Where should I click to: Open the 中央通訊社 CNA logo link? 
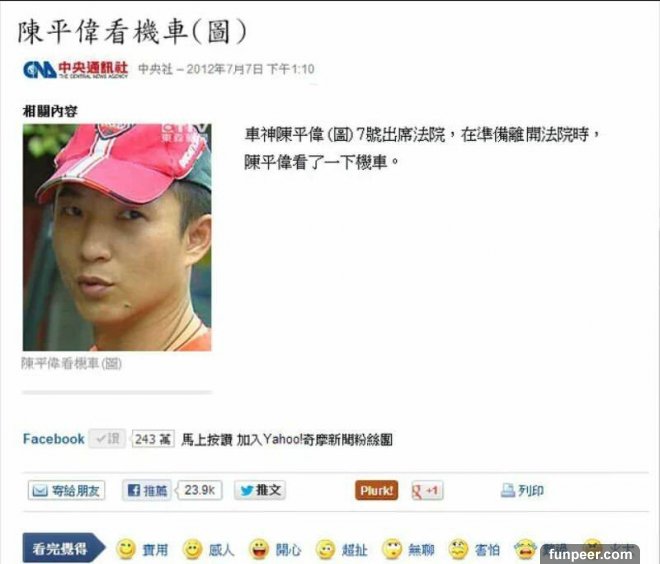76,69
